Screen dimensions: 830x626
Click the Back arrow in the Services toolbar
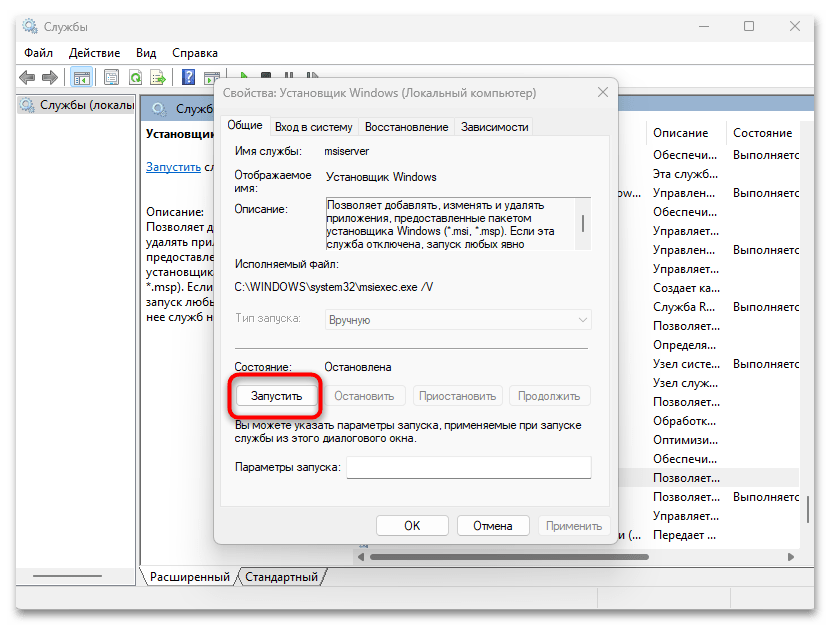tap(27, 78)
